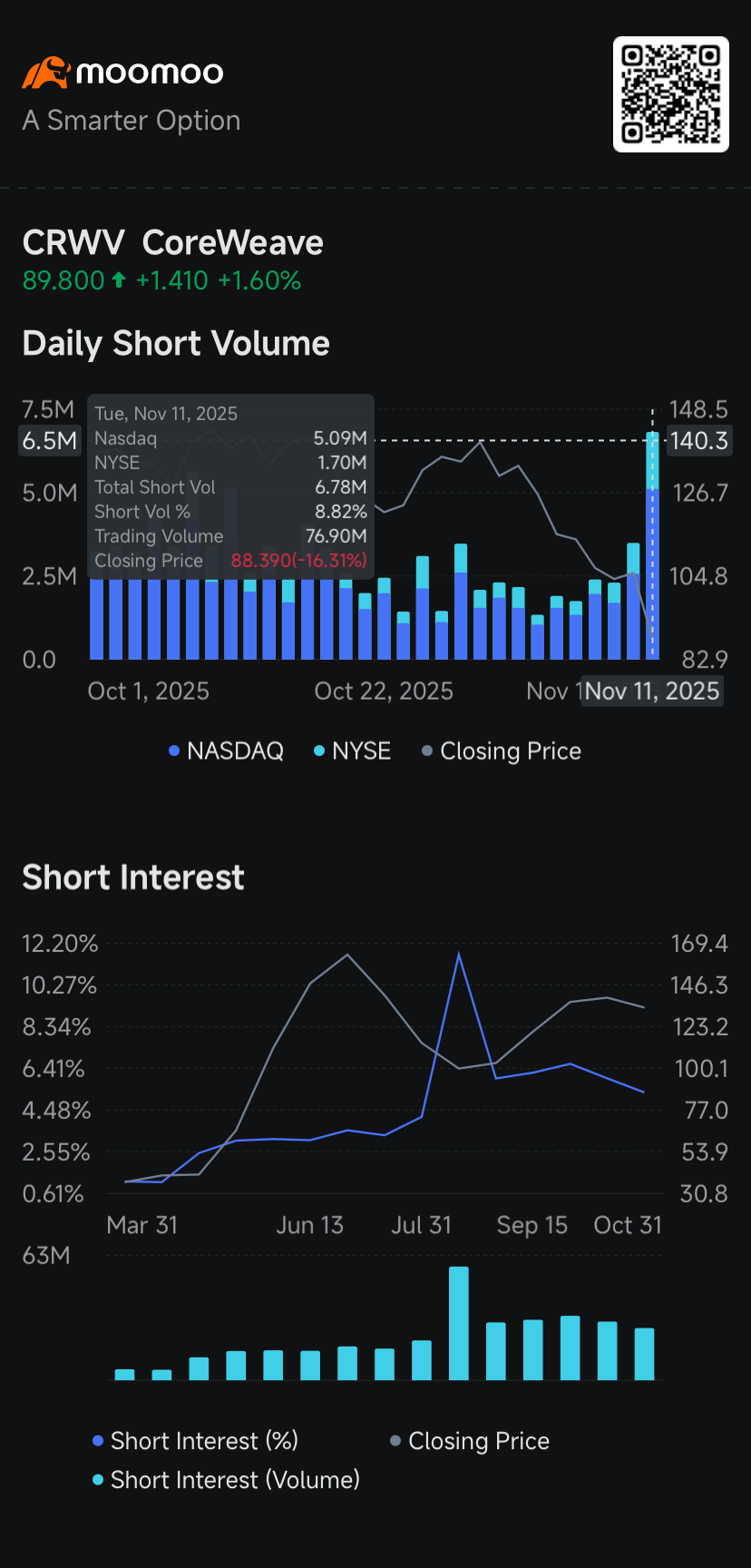Click the 140.3 price axis marker

click(698, 441)
